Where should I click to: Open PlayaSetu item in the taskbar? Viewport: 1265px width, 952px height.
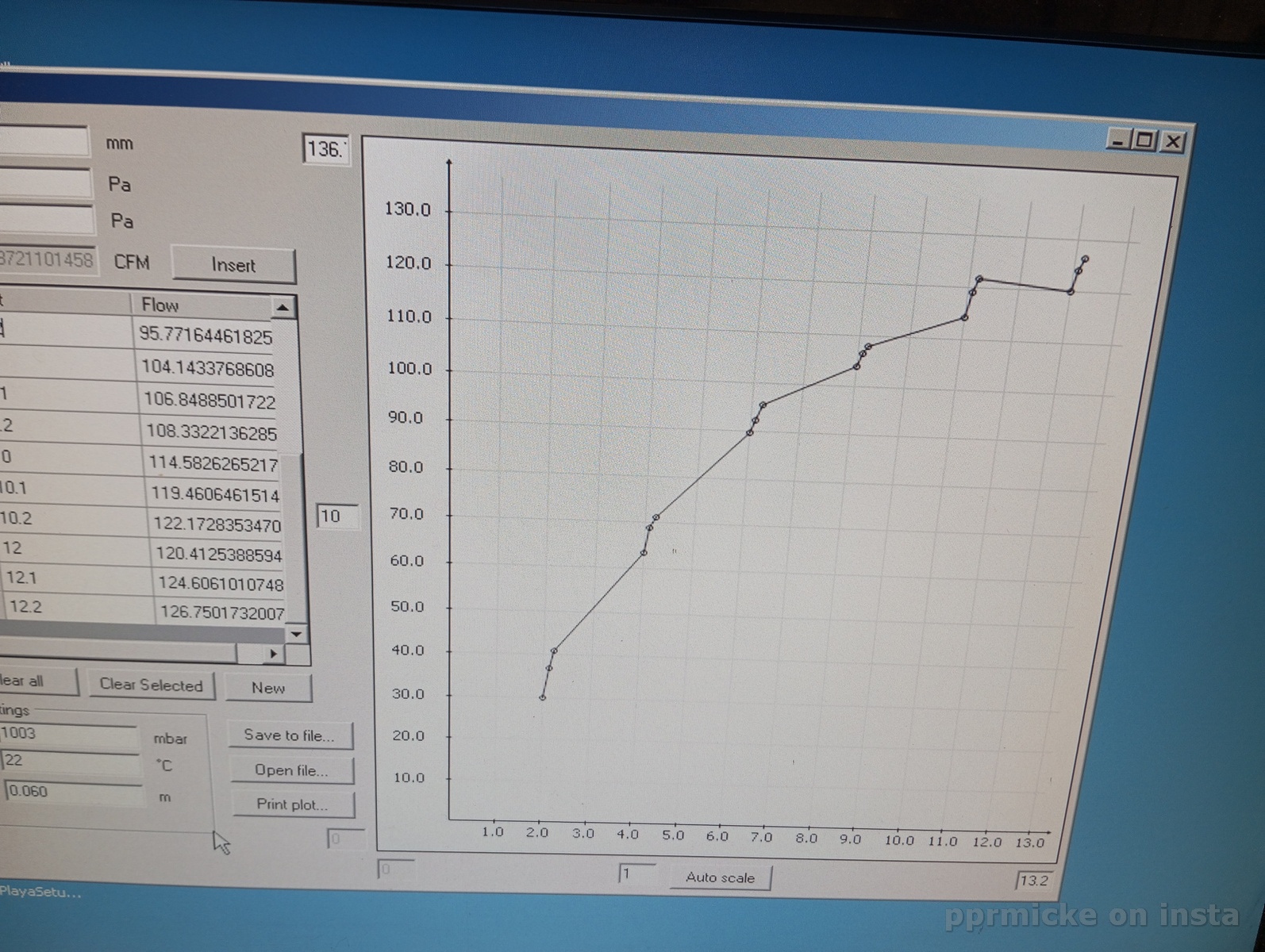tap(40, 892)
